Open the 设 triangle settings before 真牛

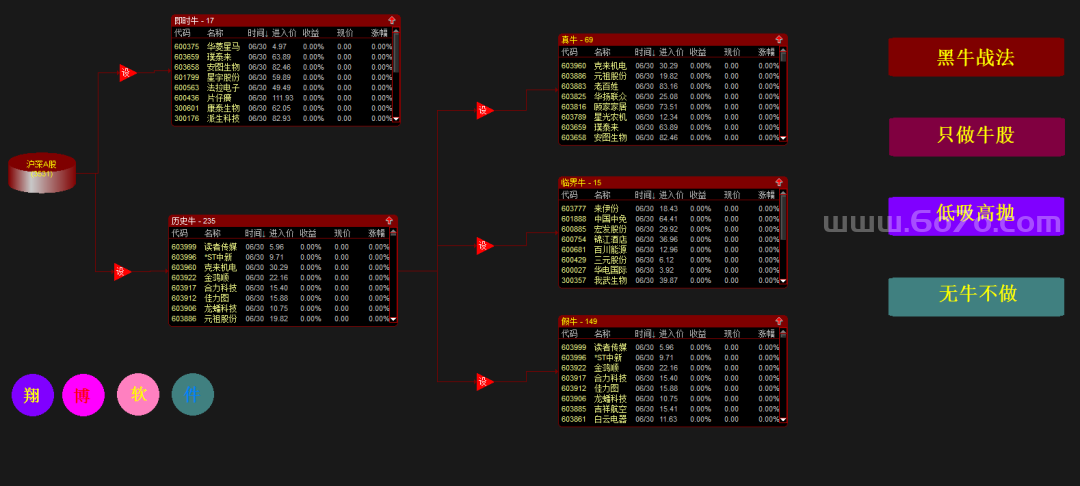tap(484, 110)
